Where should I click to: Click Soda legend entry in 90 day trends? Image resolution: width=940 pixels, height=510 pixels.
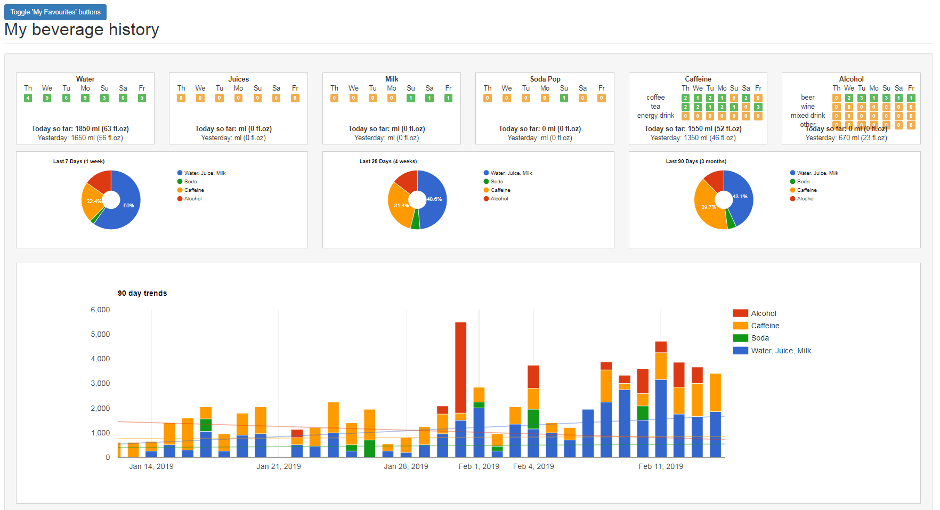[x=751, y=338]
